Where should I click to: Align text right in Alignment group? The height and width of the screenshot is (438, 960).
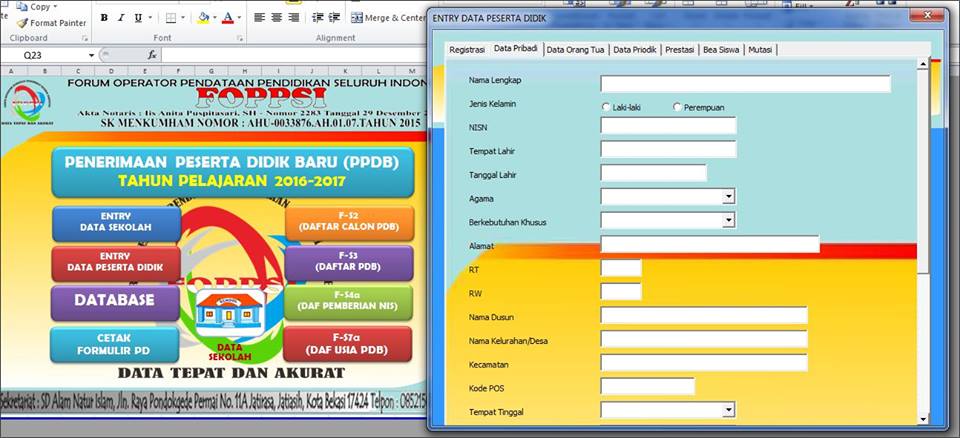(294, 18)
